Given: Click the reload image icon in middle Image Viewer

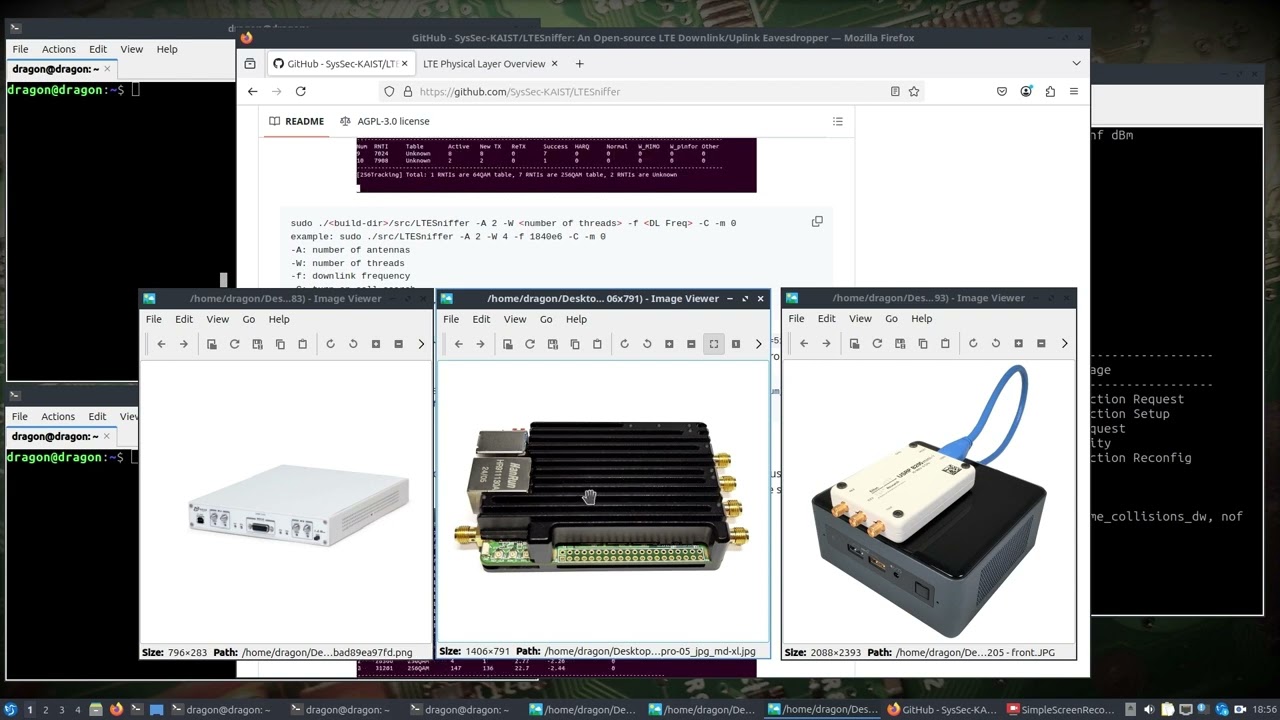Looking at the screenshot, I should tap(530, 344).
